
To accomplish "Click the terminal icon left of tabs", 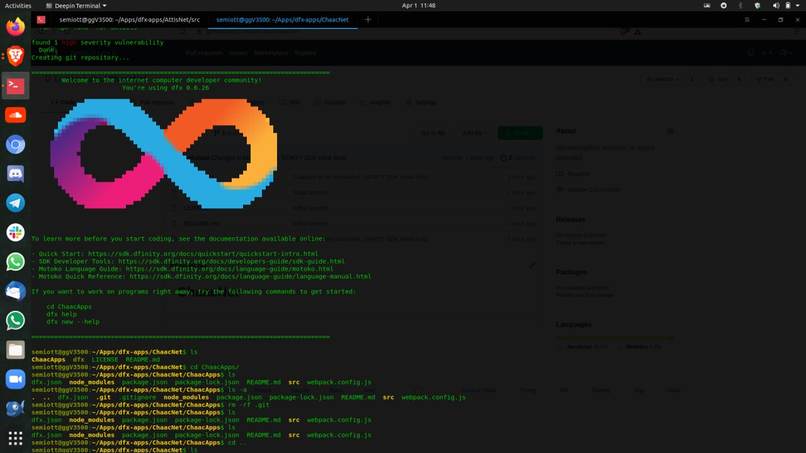I will point(41,20).
